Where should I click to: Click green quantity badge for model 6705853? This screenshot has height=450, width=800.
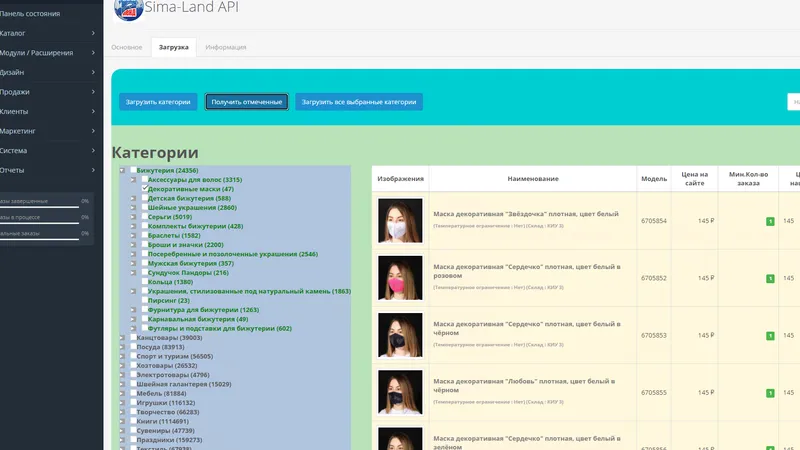pos(770,335)
